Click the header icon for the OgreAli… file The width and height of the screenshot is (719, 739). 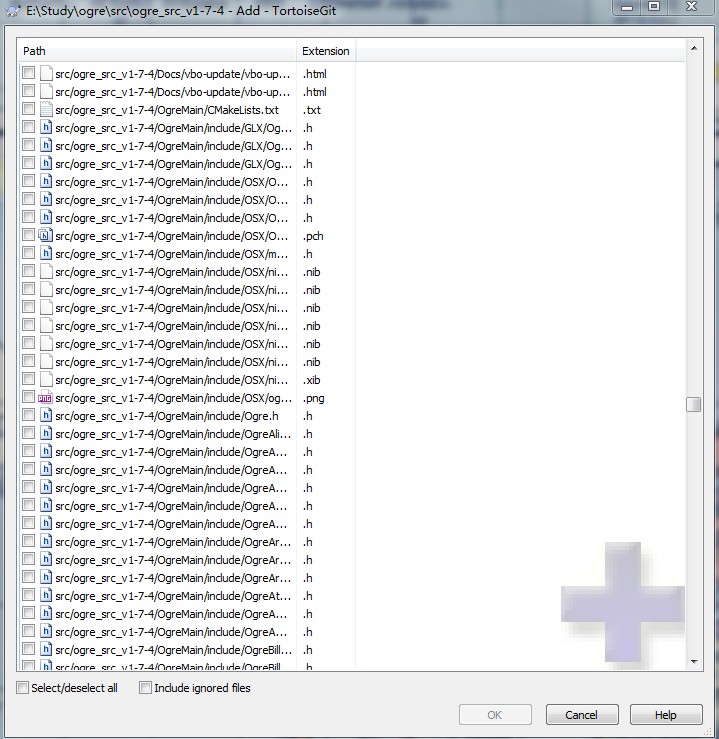46,434
